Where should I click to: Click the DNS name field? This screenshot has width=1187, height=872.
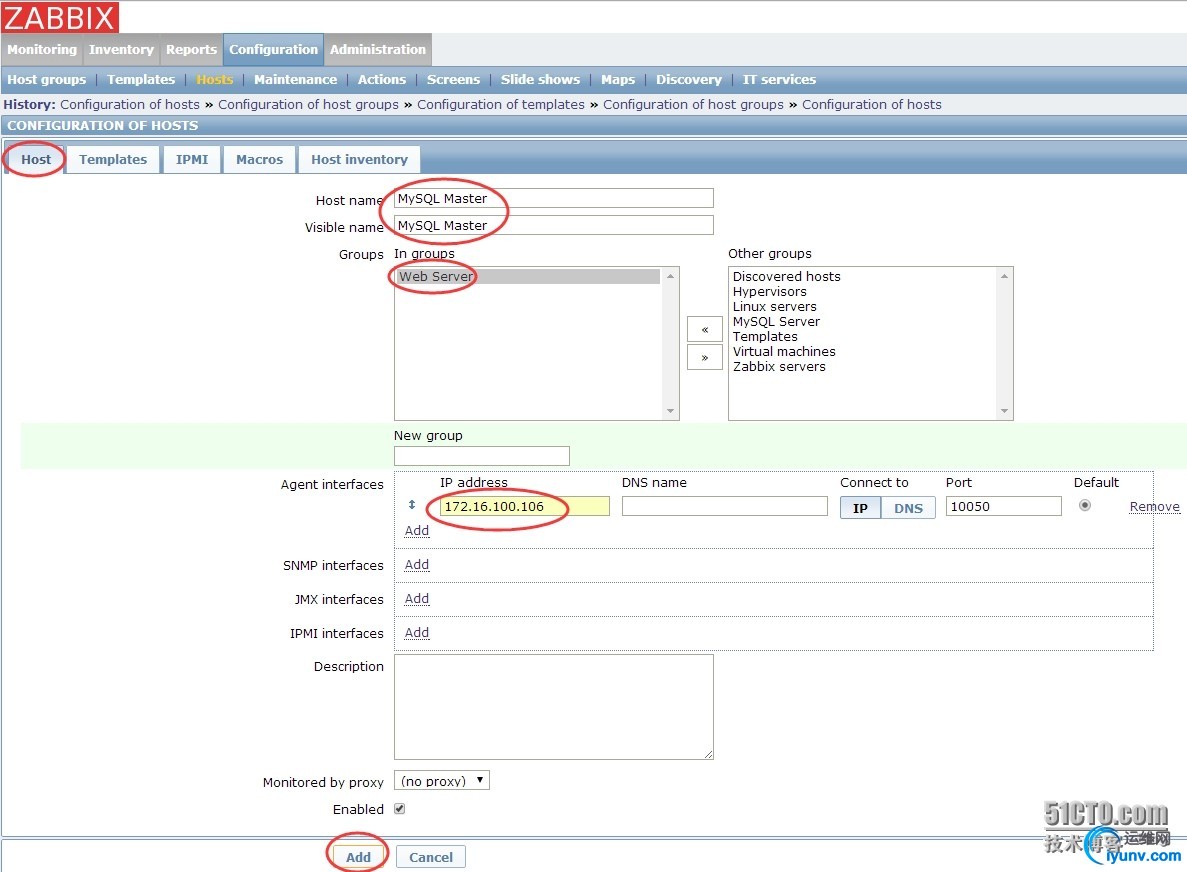point(724,506)
